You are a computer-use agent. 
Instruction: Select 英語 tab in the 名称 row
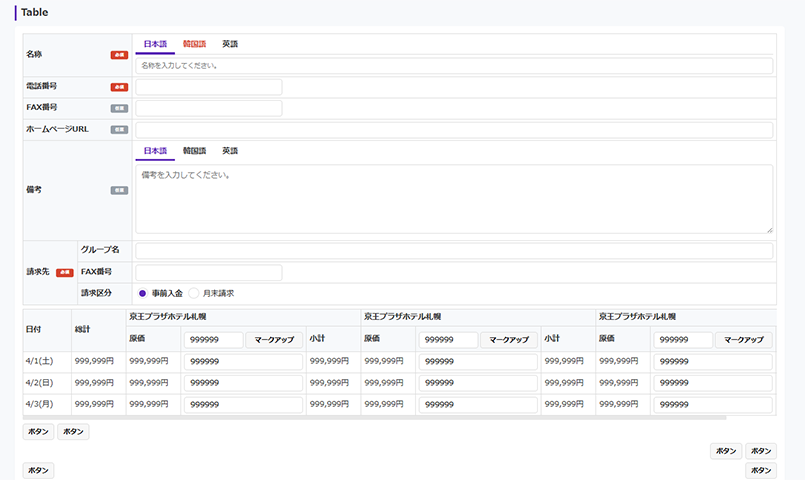click(x=230, y=44)
